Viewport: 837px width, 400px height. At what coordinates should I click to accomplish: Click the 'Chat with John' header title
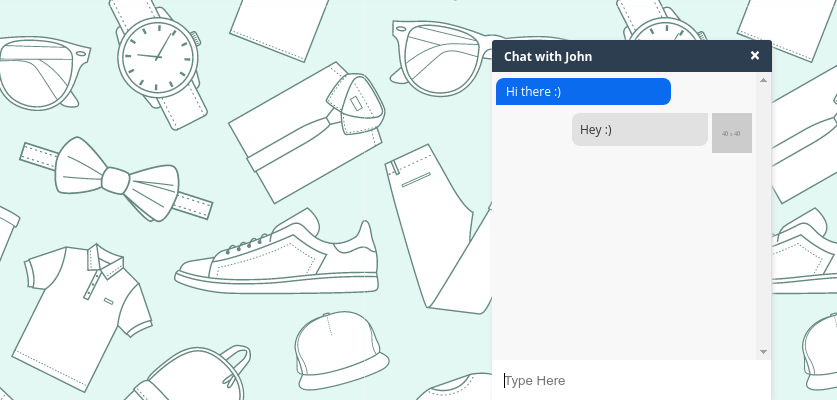click(548, 57)
